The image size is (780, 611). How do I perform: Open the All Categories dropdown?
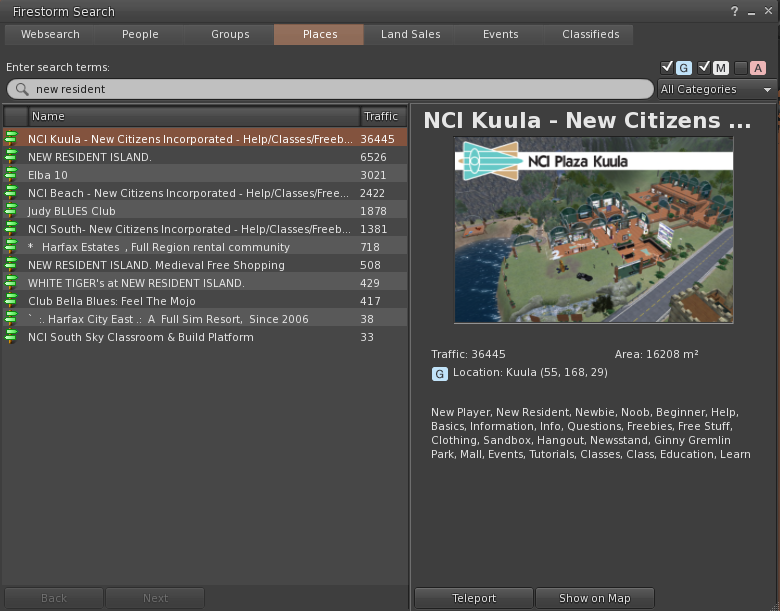tap(717, 89)
